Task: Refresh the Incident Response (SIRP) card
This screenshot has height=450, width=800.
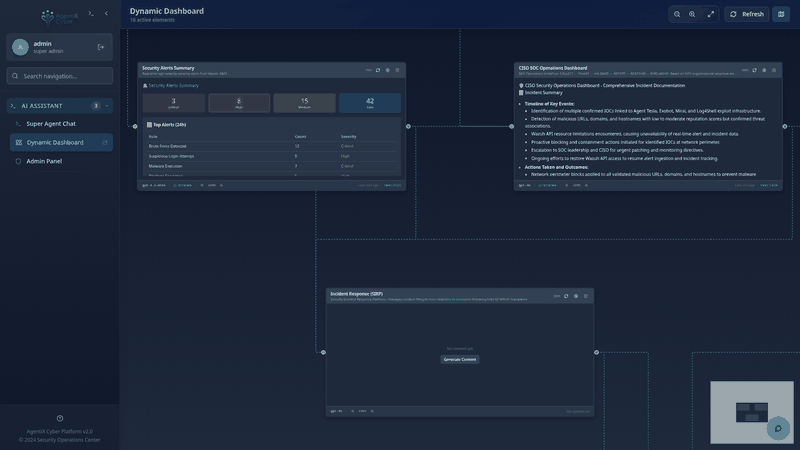Action: [566, 296]
